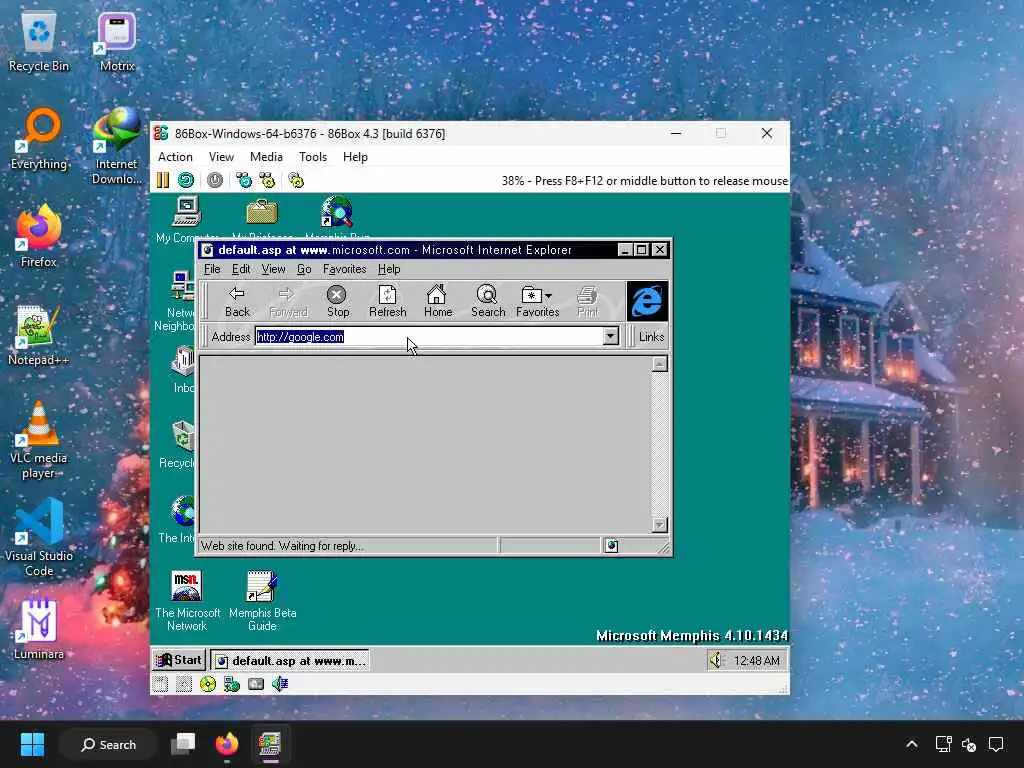Open VLC media player desktop shortcut

pos(39,440)
